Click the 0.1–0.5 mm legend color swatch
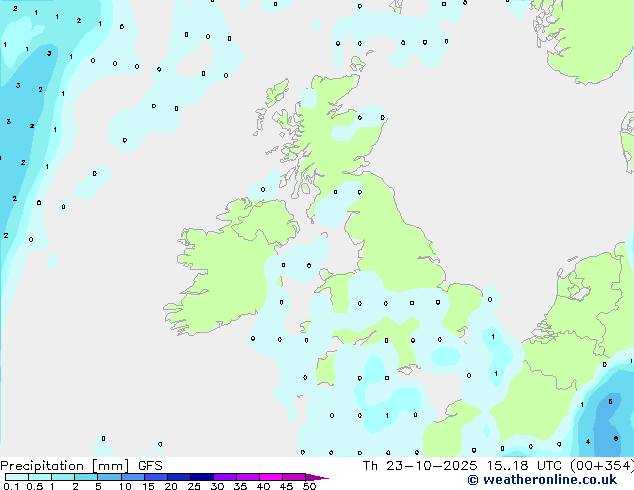 (x=17, y=477)
